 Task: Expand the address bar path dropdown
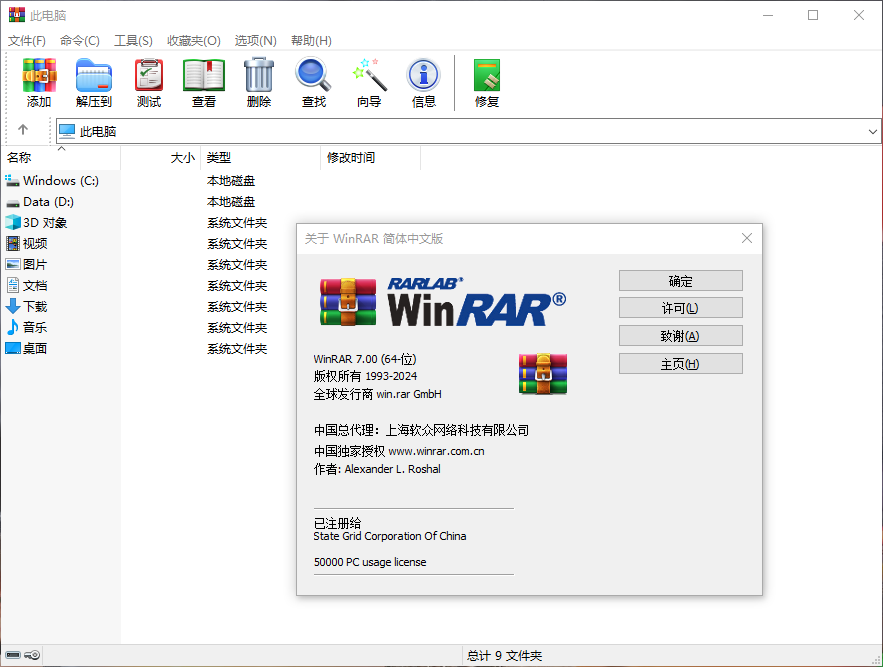coord(872,131)
